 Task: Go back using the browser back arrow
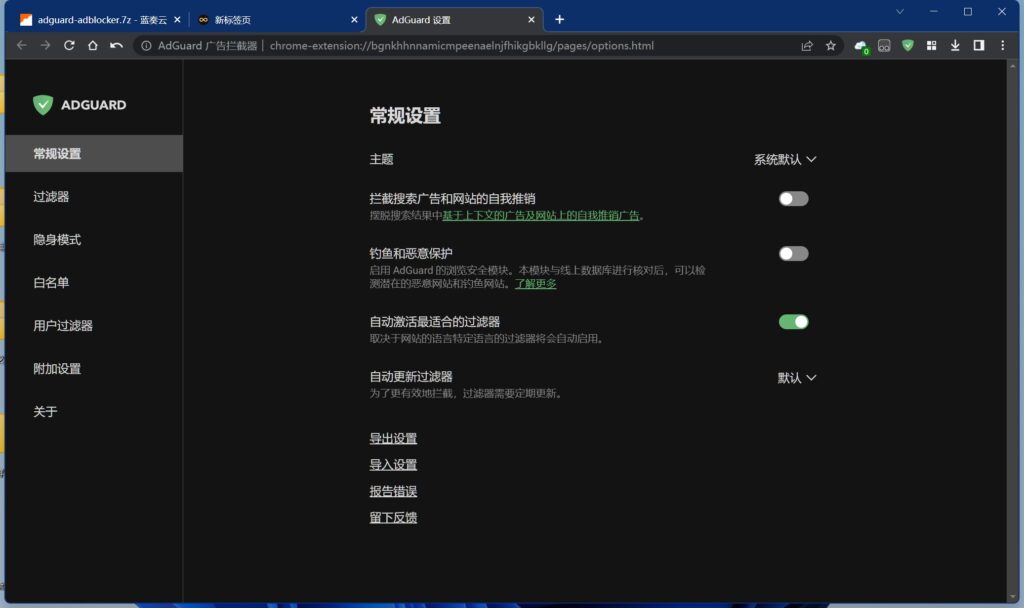click(x=22, y=46)
